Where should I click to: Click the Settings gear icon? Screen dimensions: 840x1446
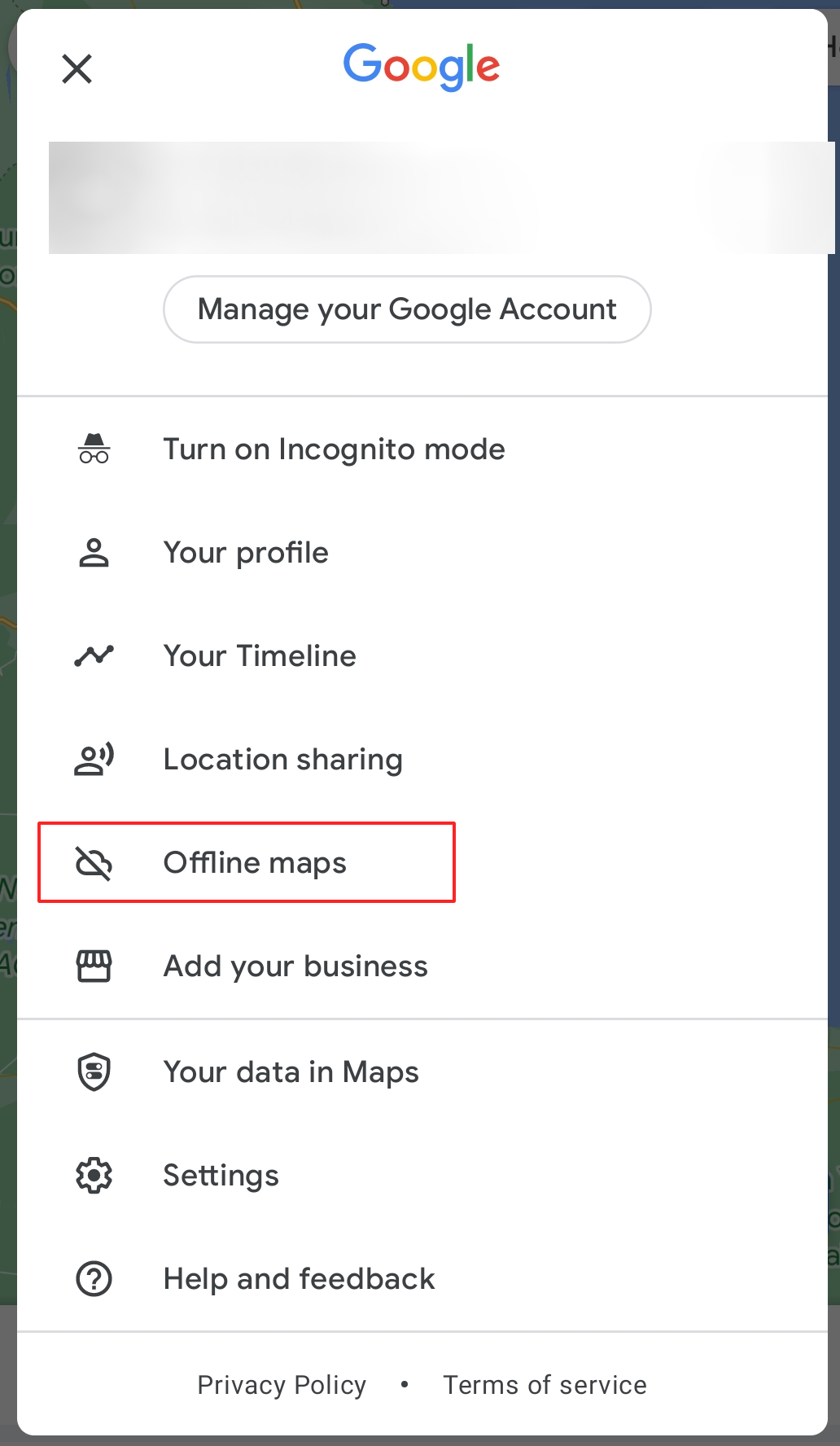pos(94,1176)
